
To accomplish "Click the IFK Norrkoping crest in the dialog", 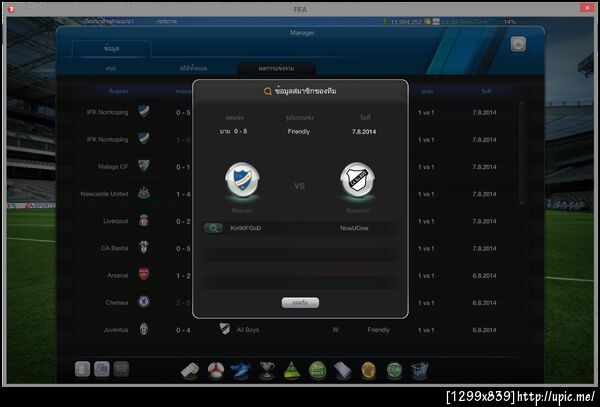I will (x=242, y=180).
